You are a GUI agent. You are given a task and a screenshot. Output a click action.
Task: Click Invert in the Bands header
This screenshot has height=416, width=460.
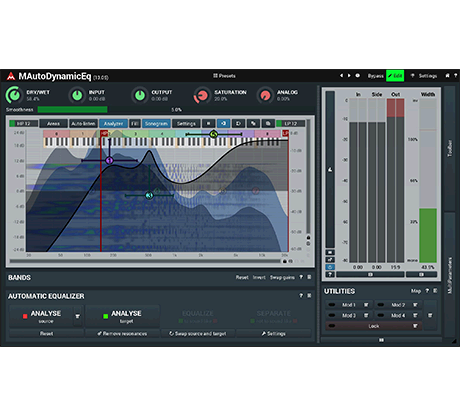(259, 277)
